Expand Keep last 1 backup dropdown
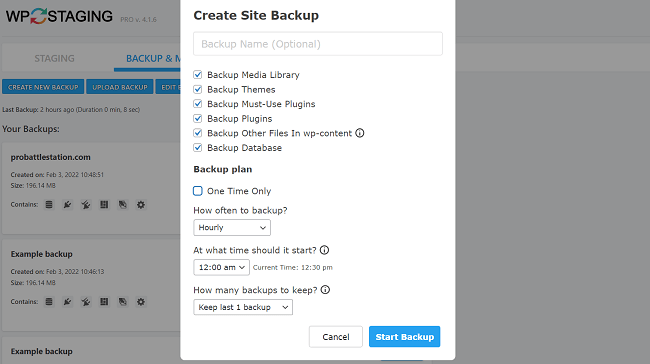Screen dimensions: 650x364 tap(243, 307)
